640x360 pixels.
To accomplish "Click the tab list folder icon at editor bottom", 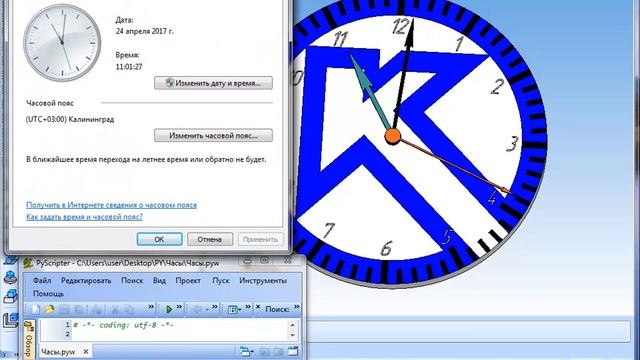I will [246, 351].
